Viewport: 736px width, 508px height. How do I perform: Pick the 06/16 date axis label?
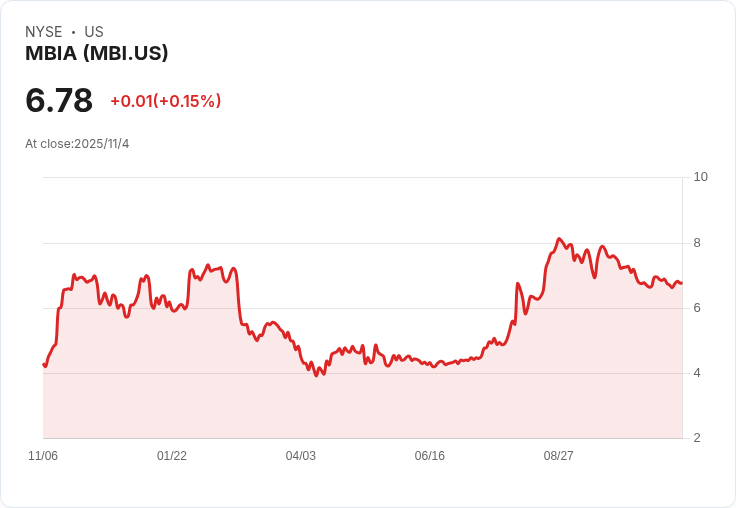pyautogui.click(x=430, y=455)
